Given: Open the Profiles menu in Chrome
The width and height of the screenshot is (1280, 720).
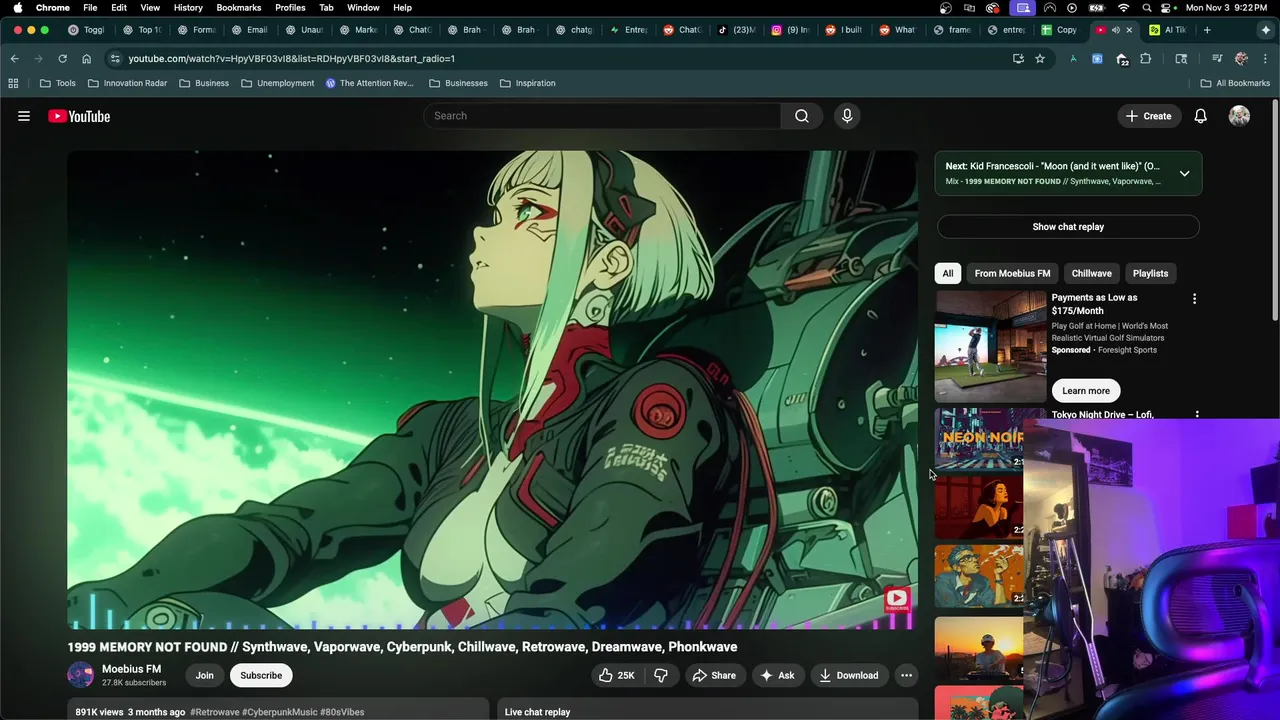Looking at the screenshot, I should click(x=290, y=7).
